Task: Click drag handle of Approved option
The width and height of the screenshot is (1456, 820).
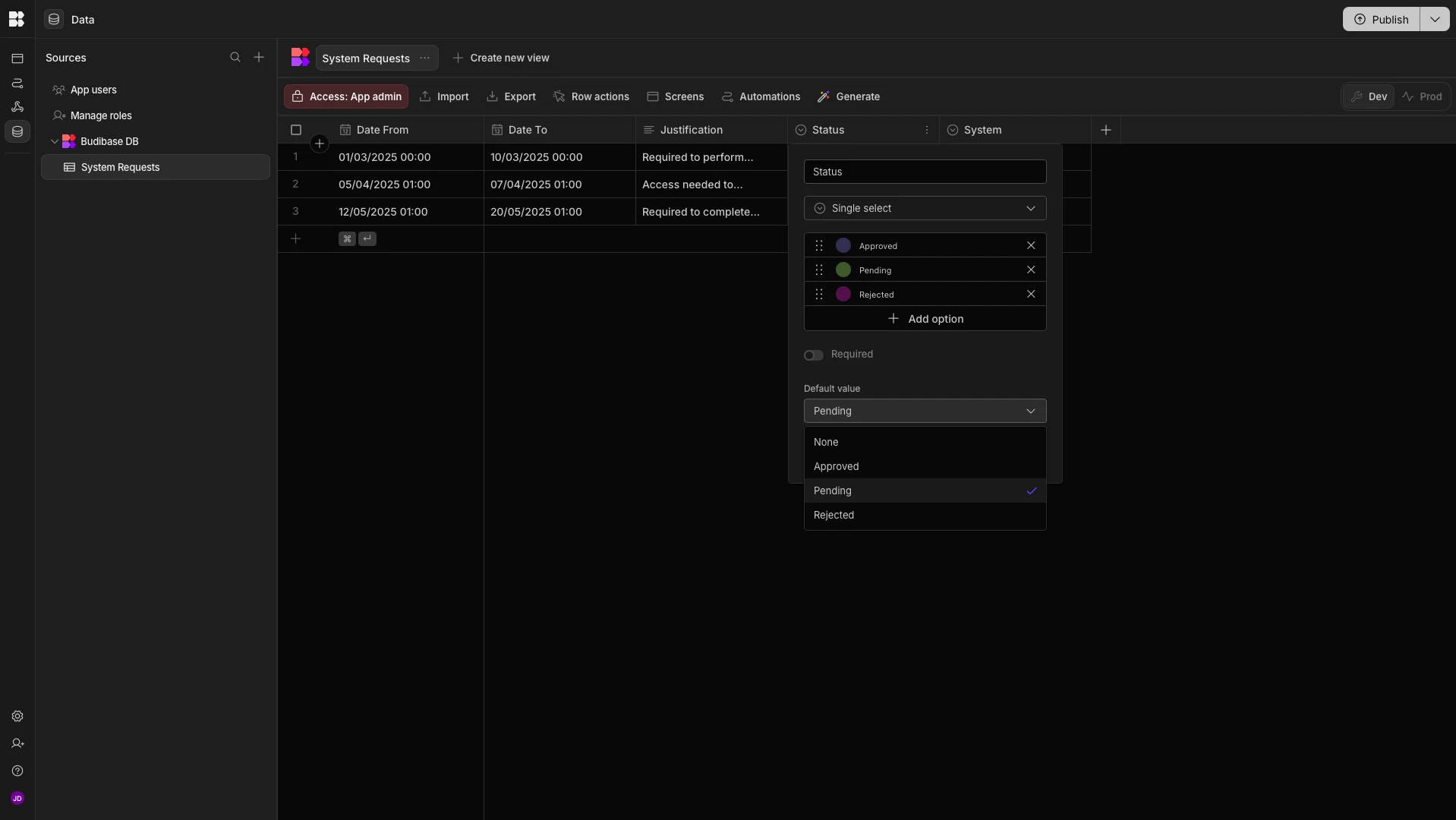Action: pos(819,245)
